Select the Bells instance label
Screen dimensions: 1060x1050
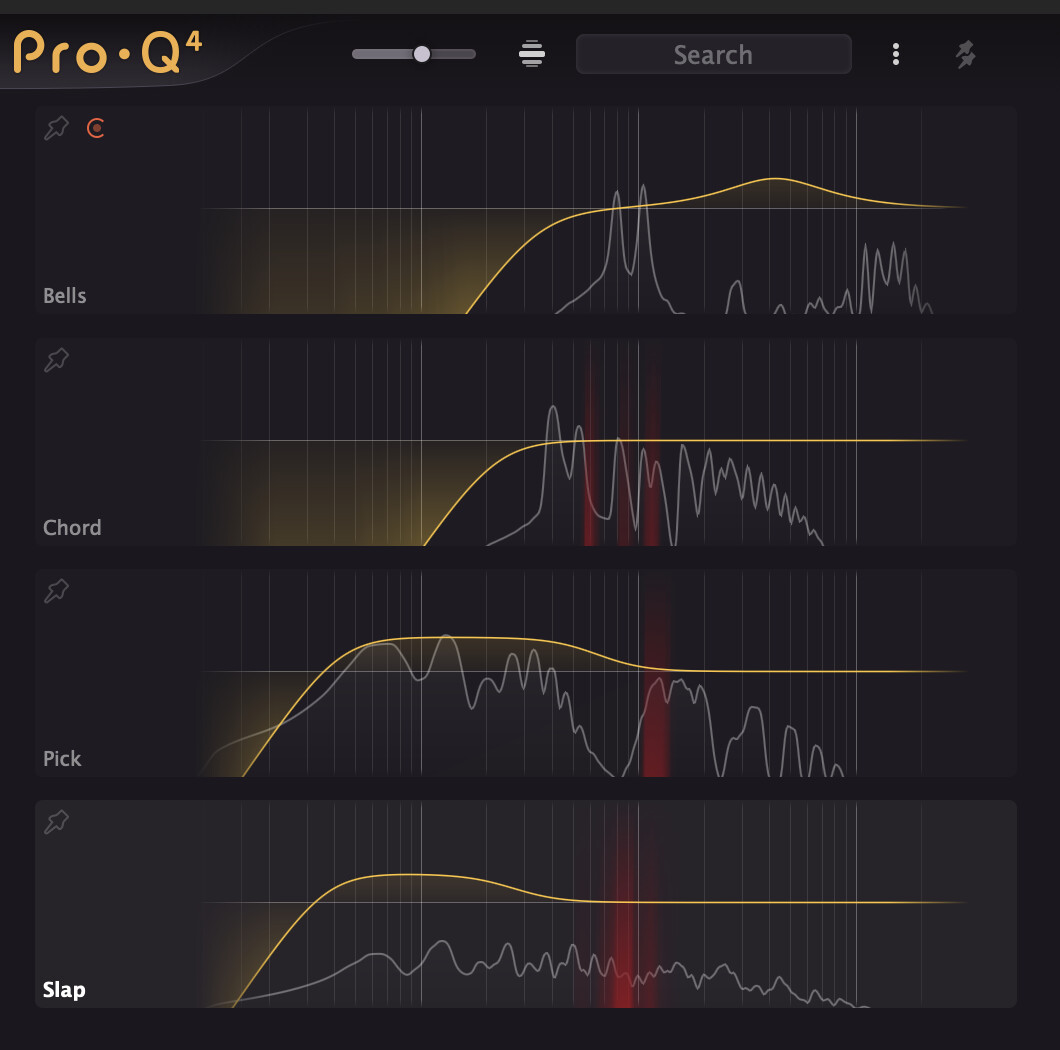pos(65,296)
